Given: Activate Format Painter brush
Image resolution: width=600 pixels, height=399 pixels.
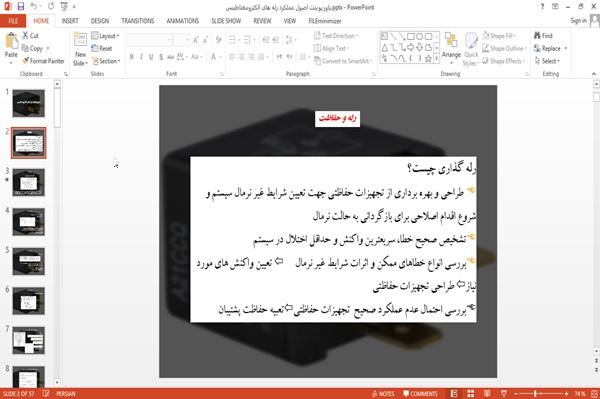Looking at the screenshot, I should (x=43, y=61).
